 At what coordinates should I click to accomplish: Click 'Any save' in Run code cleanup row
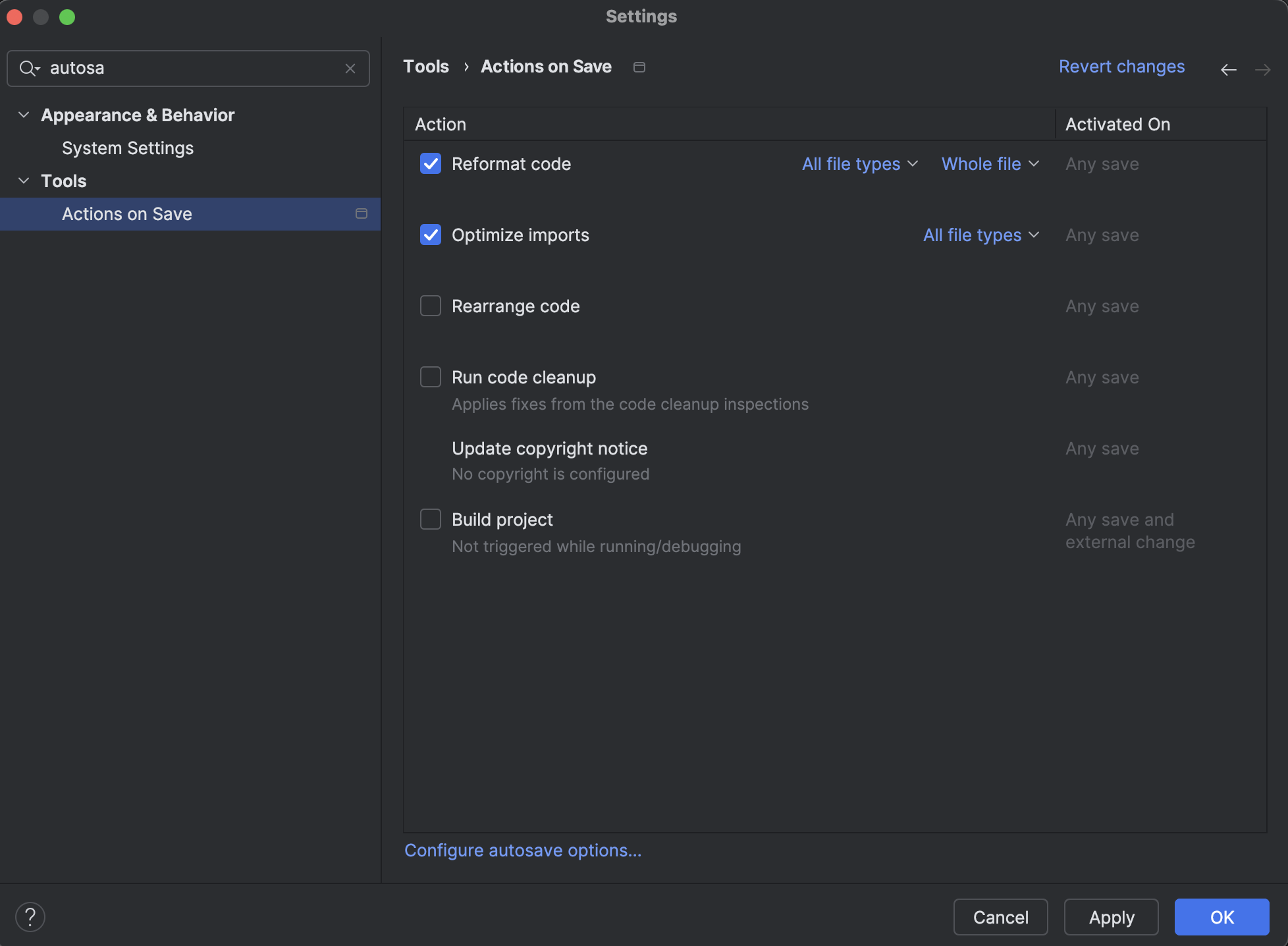point(1102,377)
